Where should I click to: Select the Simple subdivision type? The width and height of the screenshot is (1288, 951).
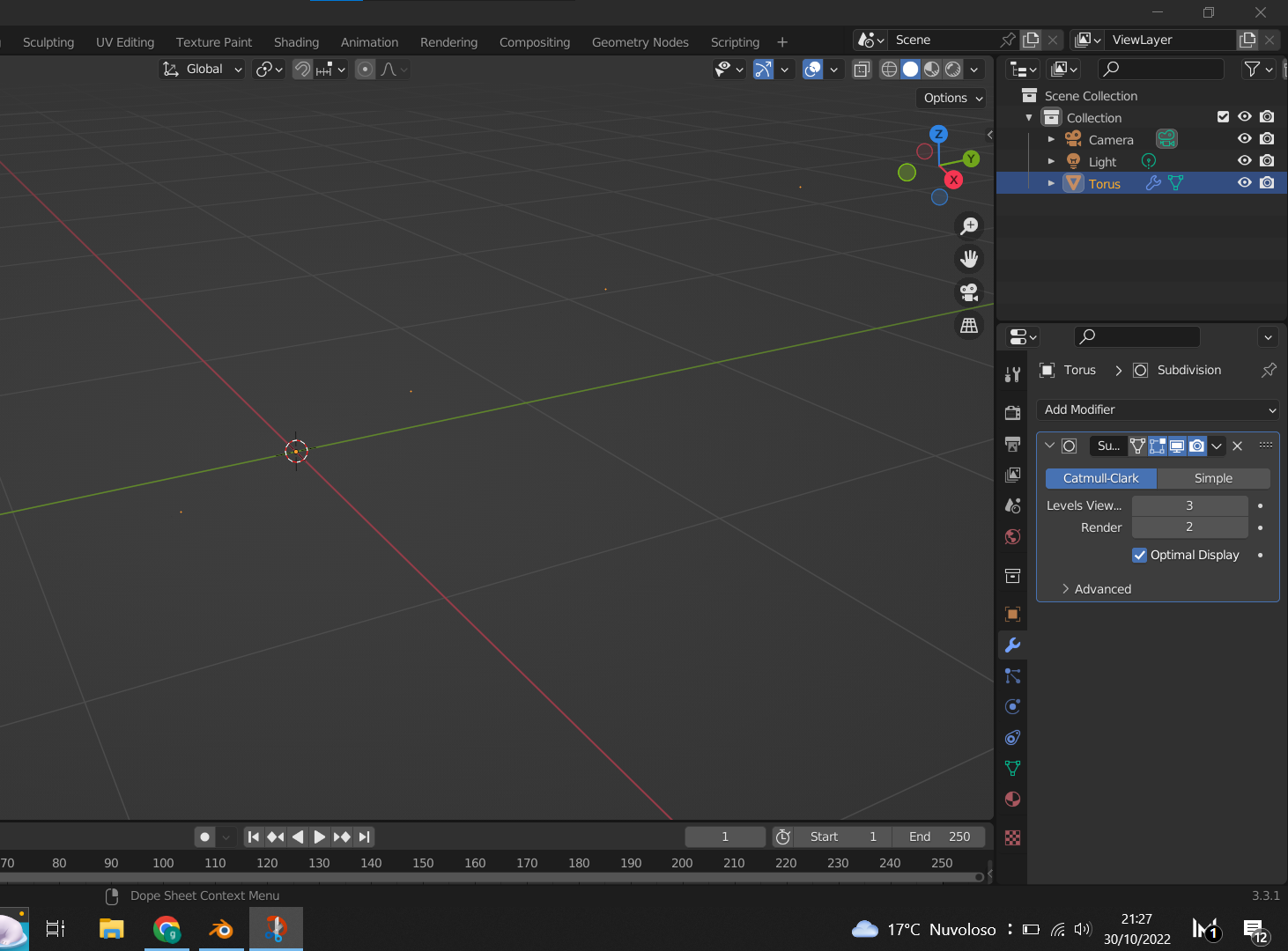(1213, 478)
